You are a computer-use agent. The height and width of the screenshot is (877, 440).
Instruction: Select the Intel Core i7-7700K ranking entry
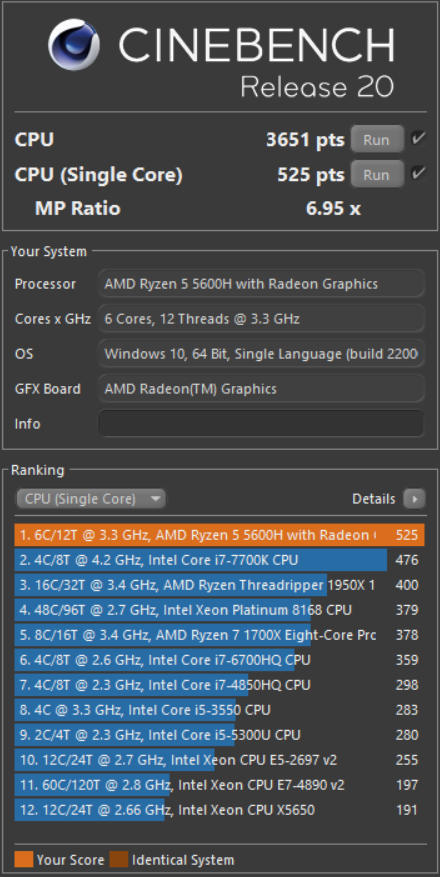coord(219,560)
